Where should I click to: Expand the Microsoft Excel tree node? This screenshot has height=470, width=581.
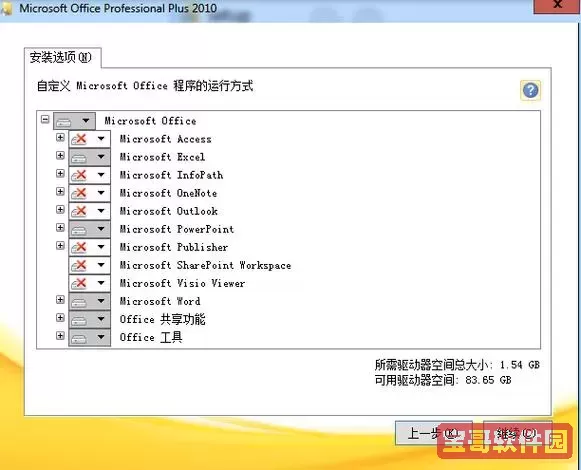(x=60, y=155)
